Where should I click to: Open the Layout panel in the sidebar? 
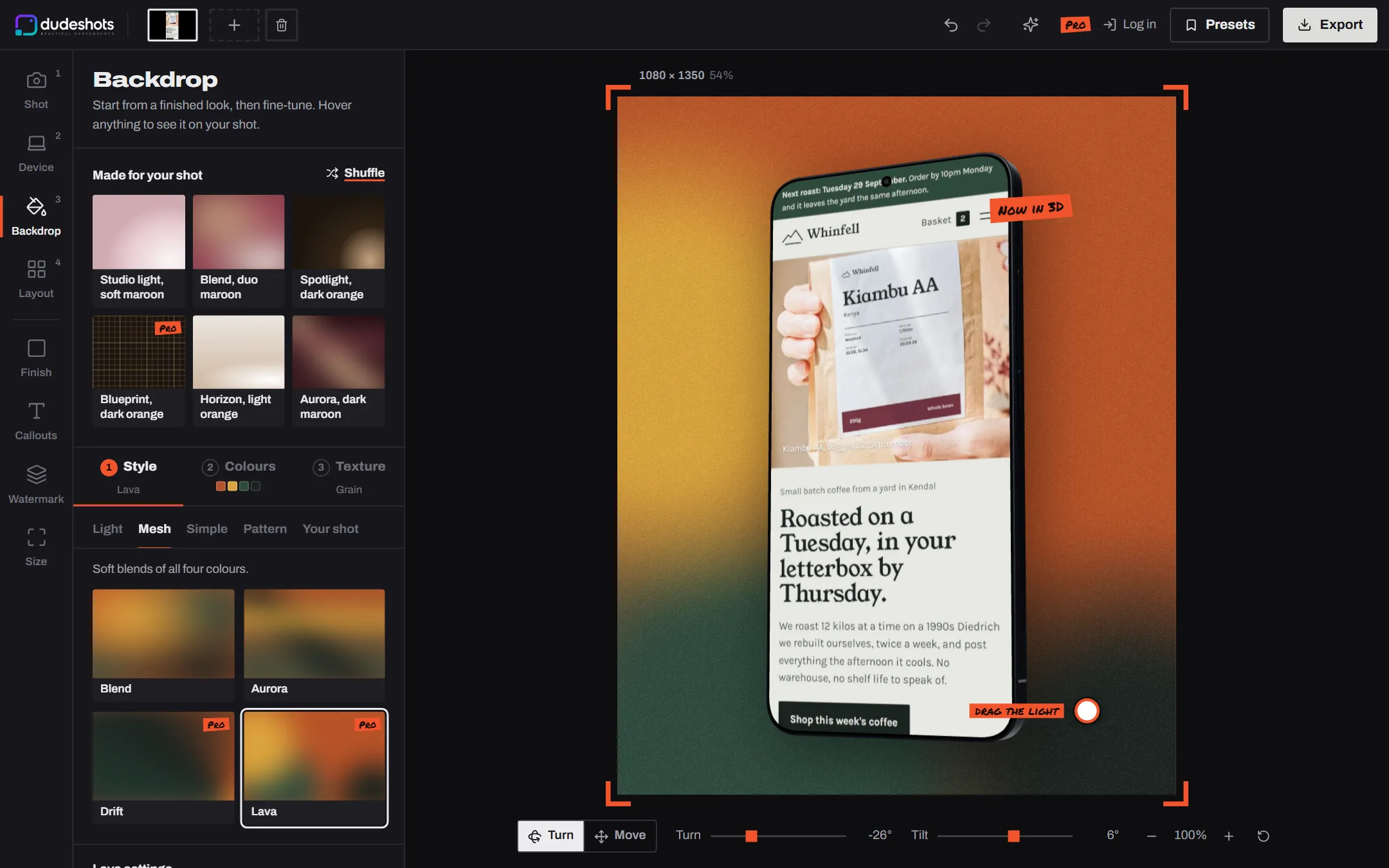pos(36,279)
